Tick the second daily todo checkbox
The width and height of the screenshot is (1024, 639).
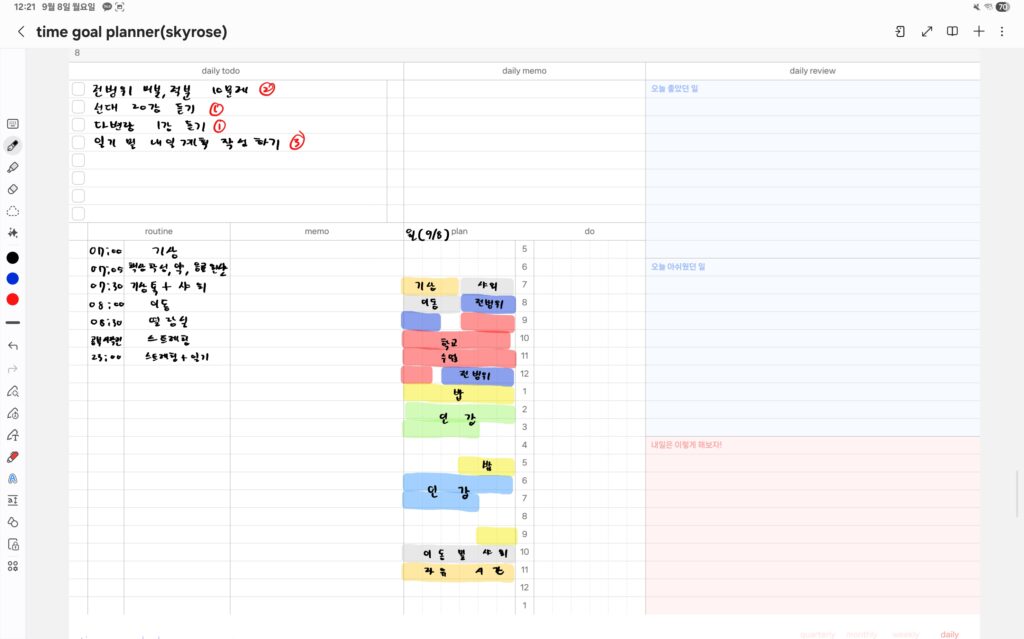(x=78, y=107)
